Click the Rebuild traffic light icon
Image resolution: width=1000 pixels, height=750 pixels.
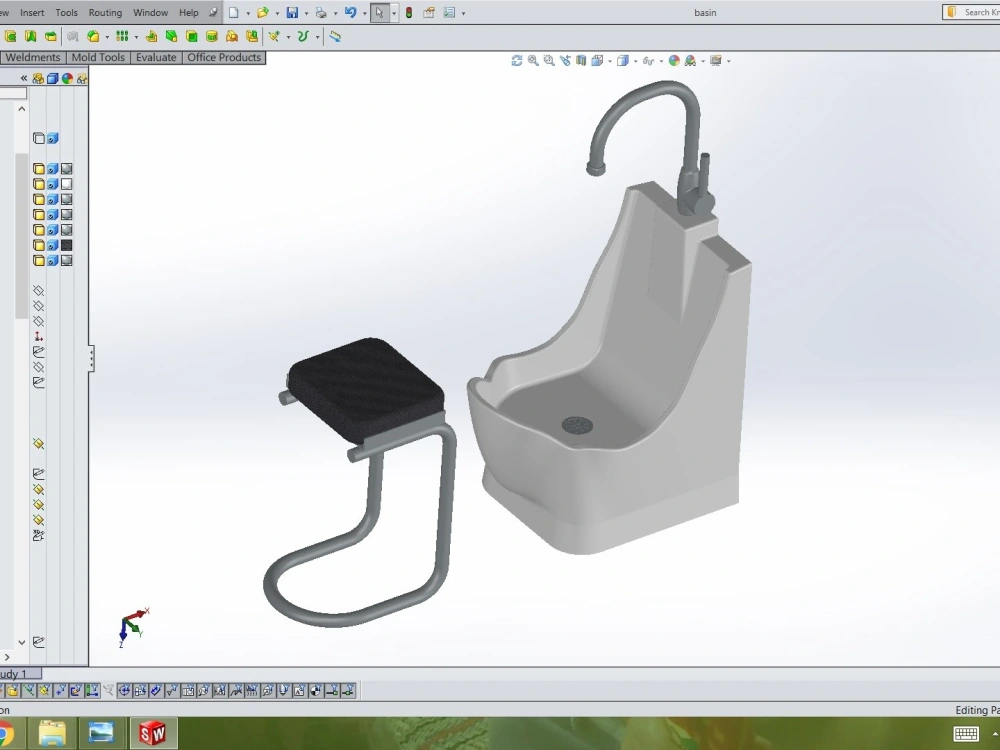tap(409, 13)
